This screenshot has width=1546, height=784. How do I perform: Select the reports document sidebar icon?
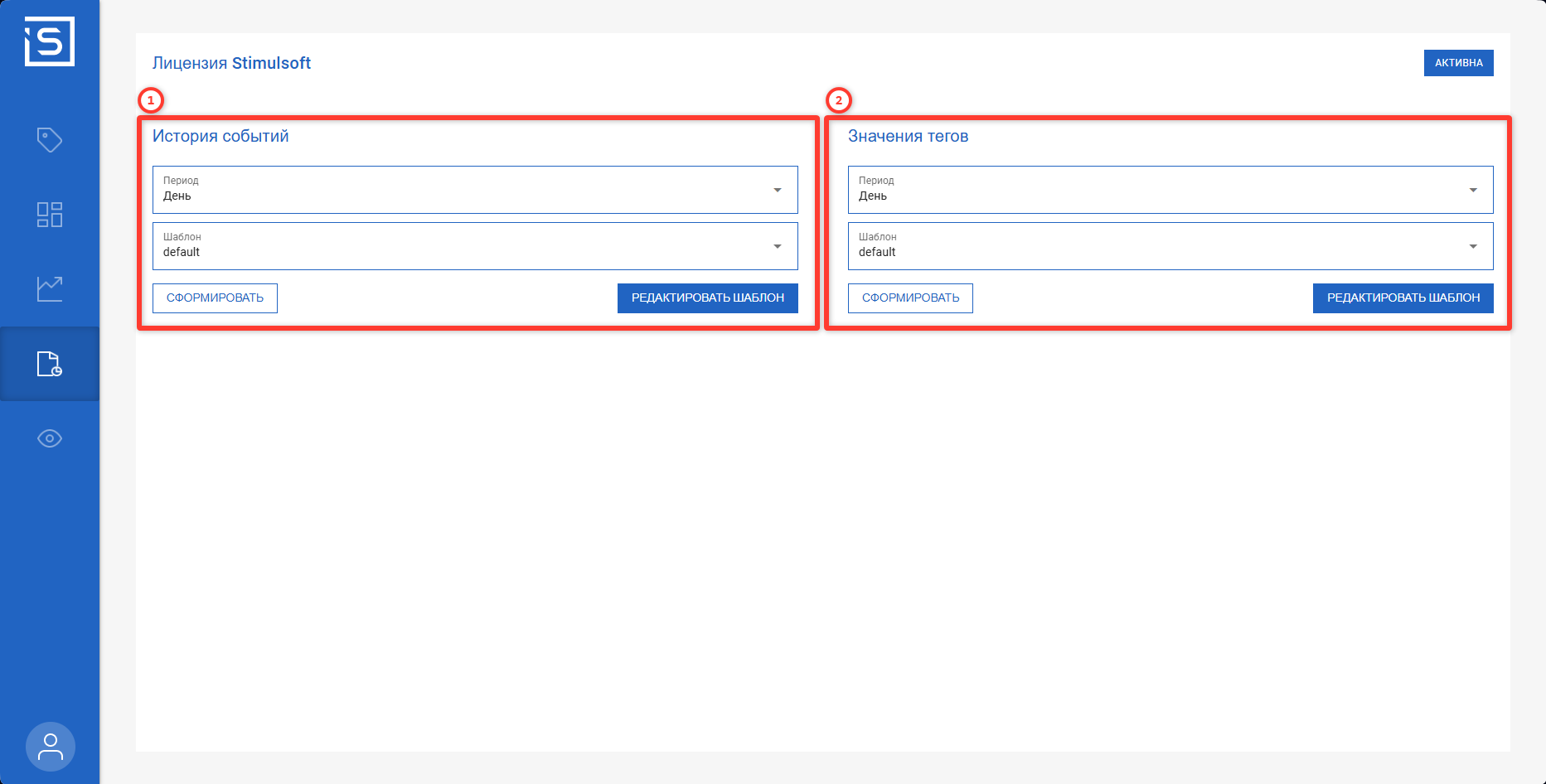(x=50, y=364)
